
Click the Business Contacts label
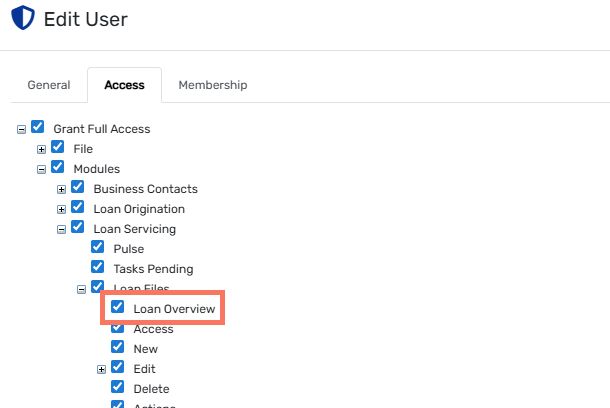point(145,189)
